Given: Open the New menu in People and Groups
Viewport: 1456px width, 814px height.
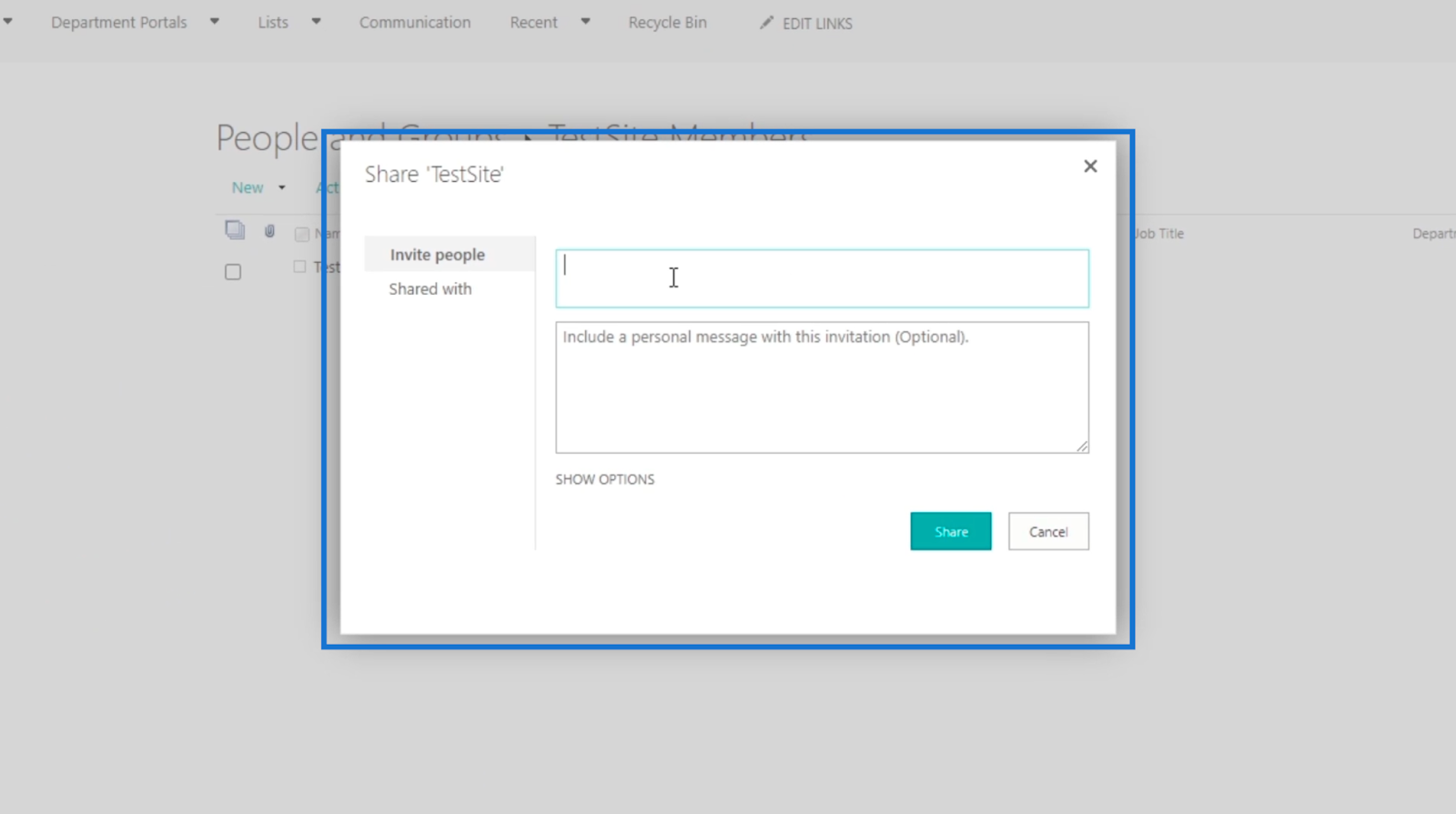Looking at the screenshot, I should point(248,187).
